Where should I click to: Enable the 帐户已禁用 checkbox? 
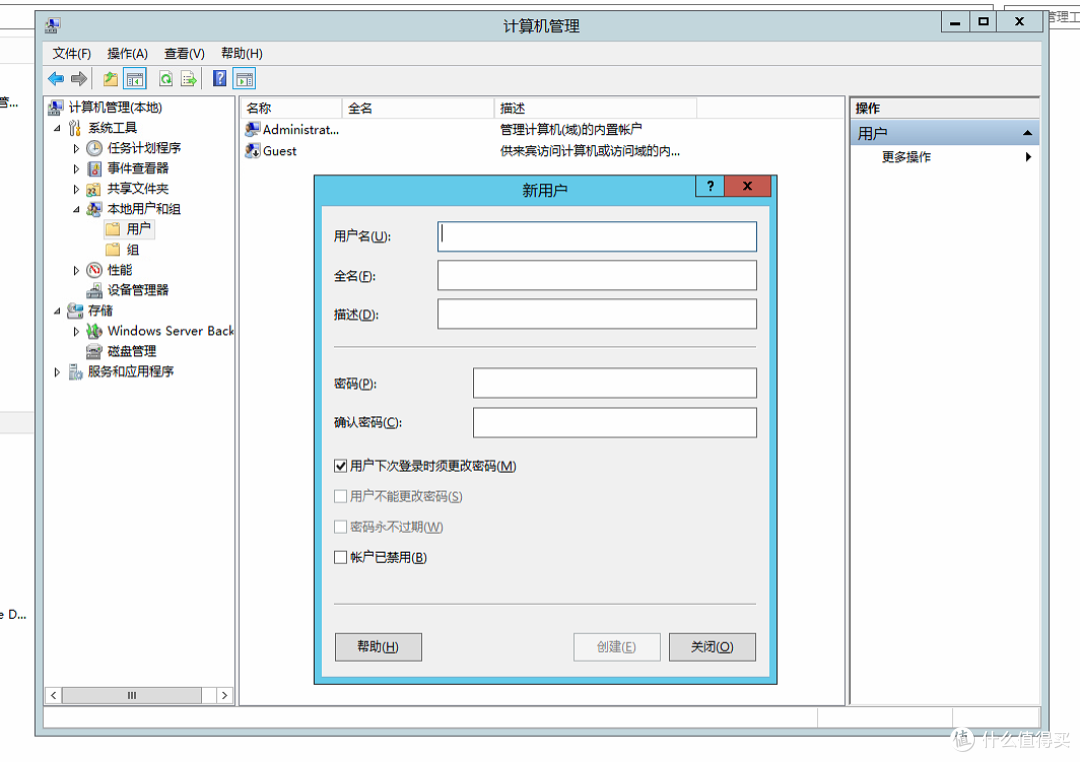click(341, 556)
